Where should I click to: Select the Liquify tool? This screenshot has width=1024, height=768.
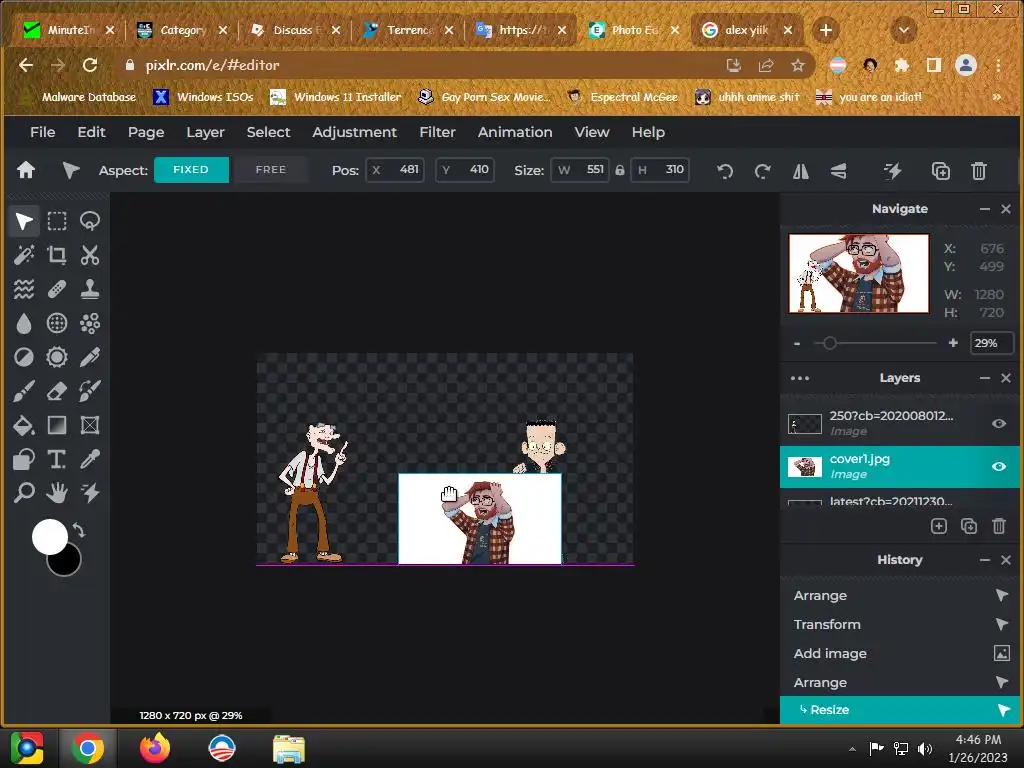(x=24, y=289)
